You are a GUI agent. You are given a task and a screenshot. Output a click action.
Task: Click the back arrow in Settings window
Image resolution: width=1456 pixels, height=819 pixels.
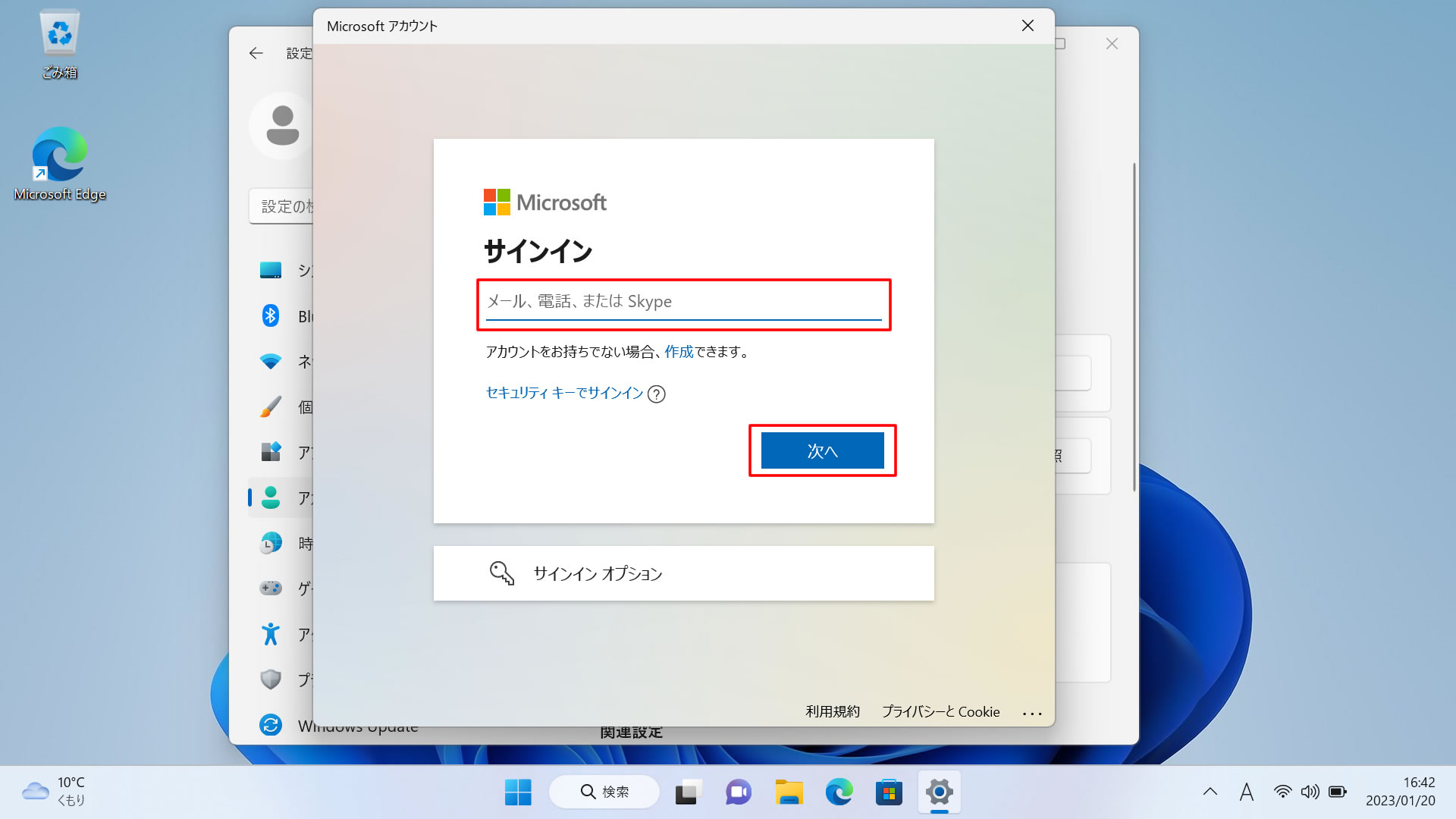tap(256, 53)
